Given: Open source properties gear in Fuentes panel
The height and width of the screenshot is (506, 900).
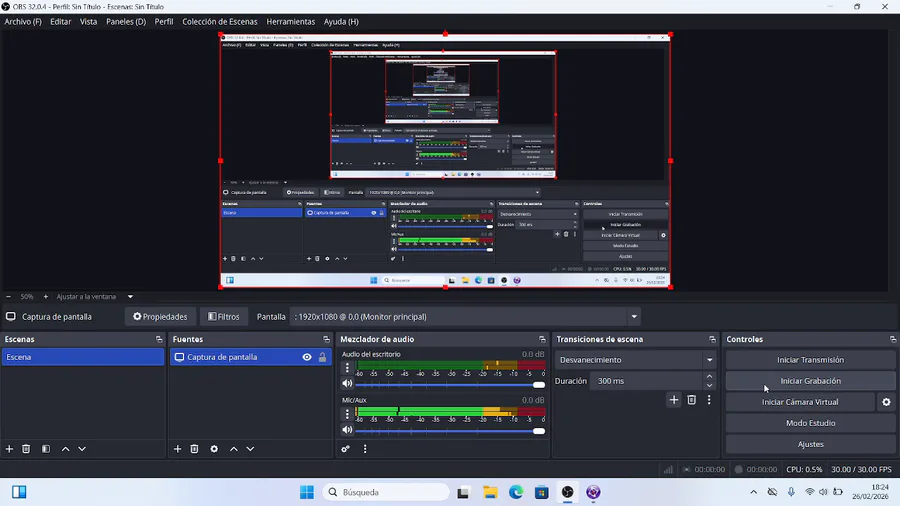Looking at the screenshot, I should point(214,449).
